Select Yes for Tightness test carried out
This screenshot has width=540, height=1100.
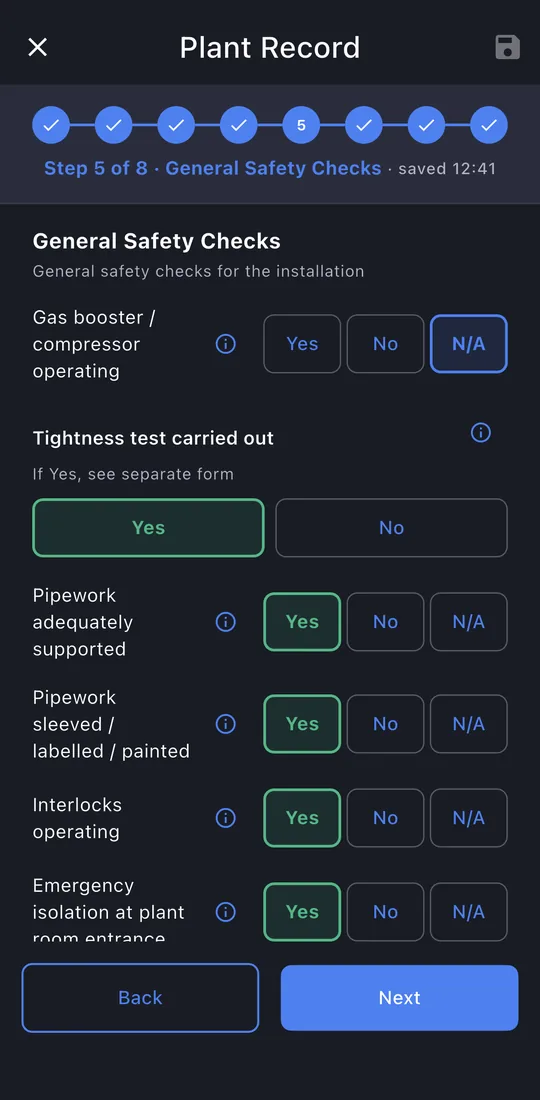149,528
